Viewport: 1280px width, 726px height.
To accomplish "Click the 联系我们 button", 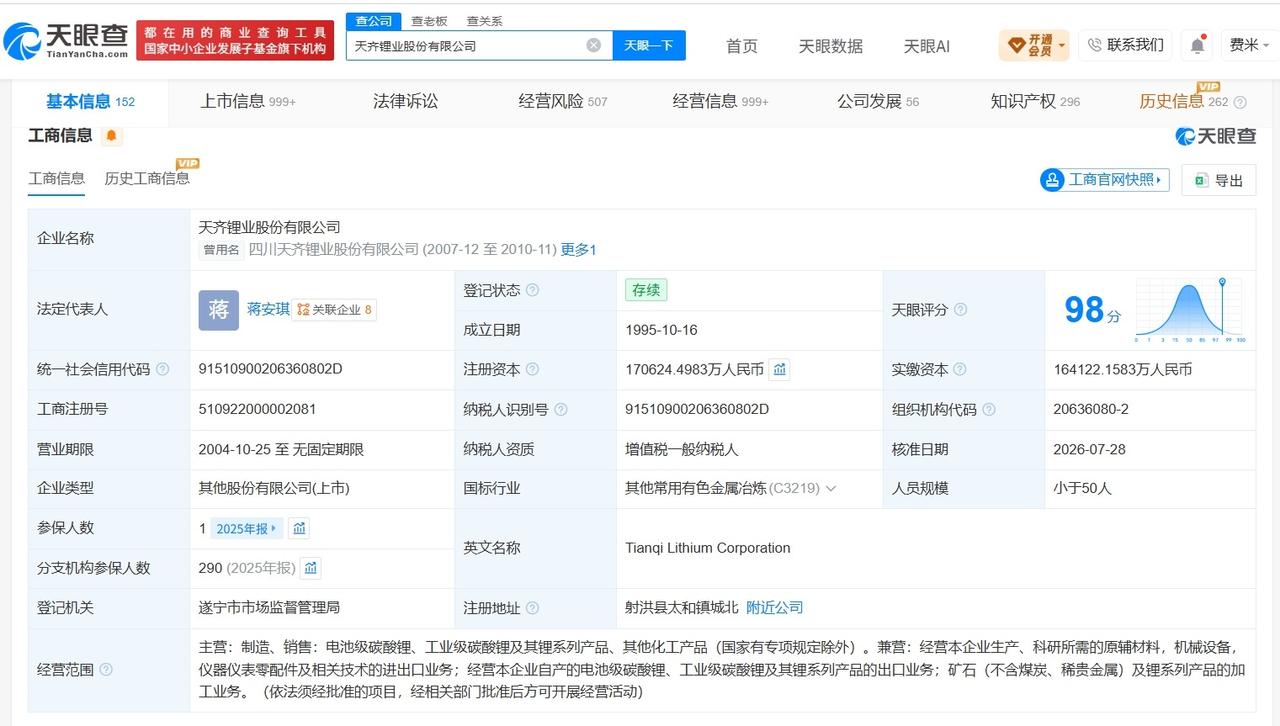I will click(x=1125, y=45).
